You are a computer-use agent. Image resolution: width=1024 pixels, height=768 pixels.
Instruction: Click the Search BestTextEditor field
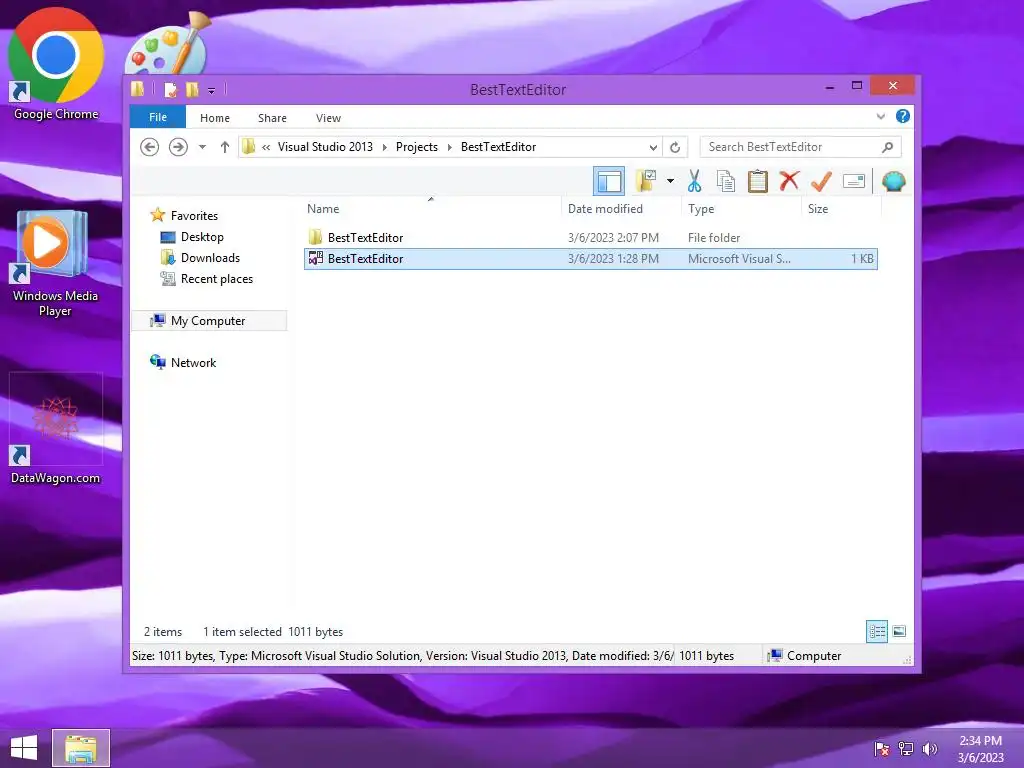[x=800, y=147]
